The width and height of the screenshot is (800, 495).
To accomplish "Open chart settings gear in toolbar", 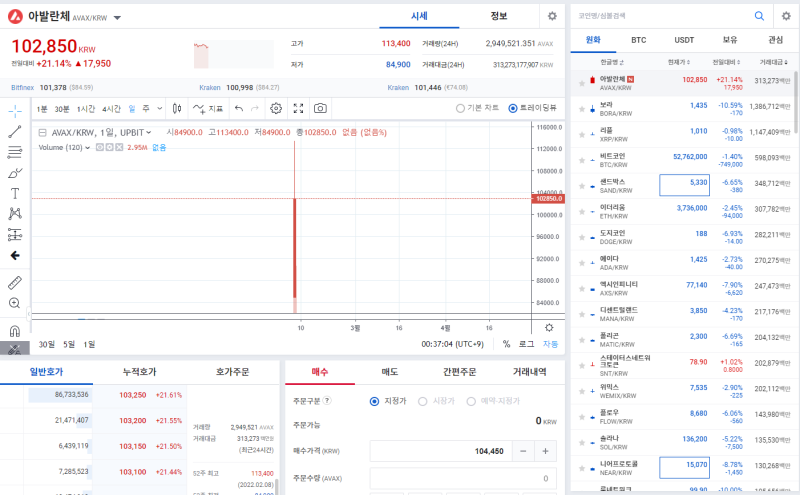I will pos(276,108).
